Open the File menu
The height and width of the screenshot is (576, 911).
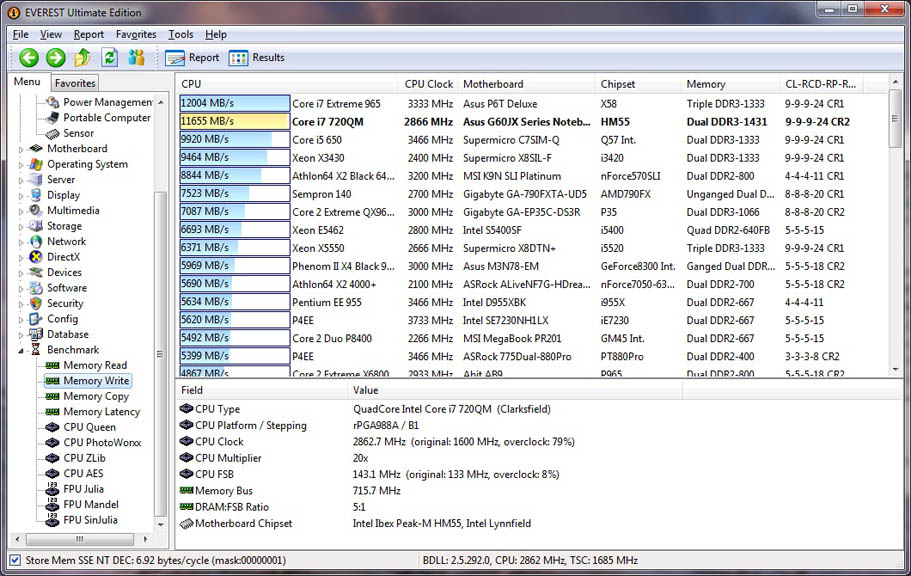[x=20, y=34]
